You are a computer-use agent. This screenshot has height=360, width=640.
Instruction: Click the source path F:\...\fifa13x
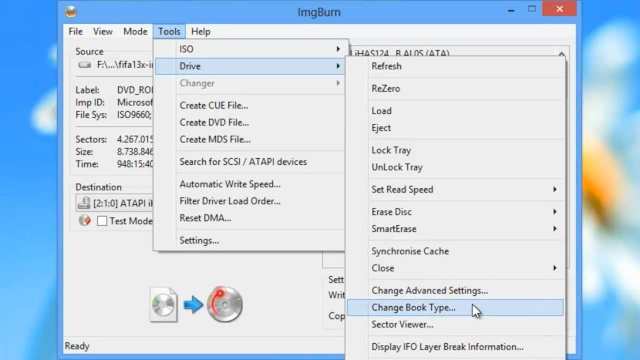click(125, 65)
